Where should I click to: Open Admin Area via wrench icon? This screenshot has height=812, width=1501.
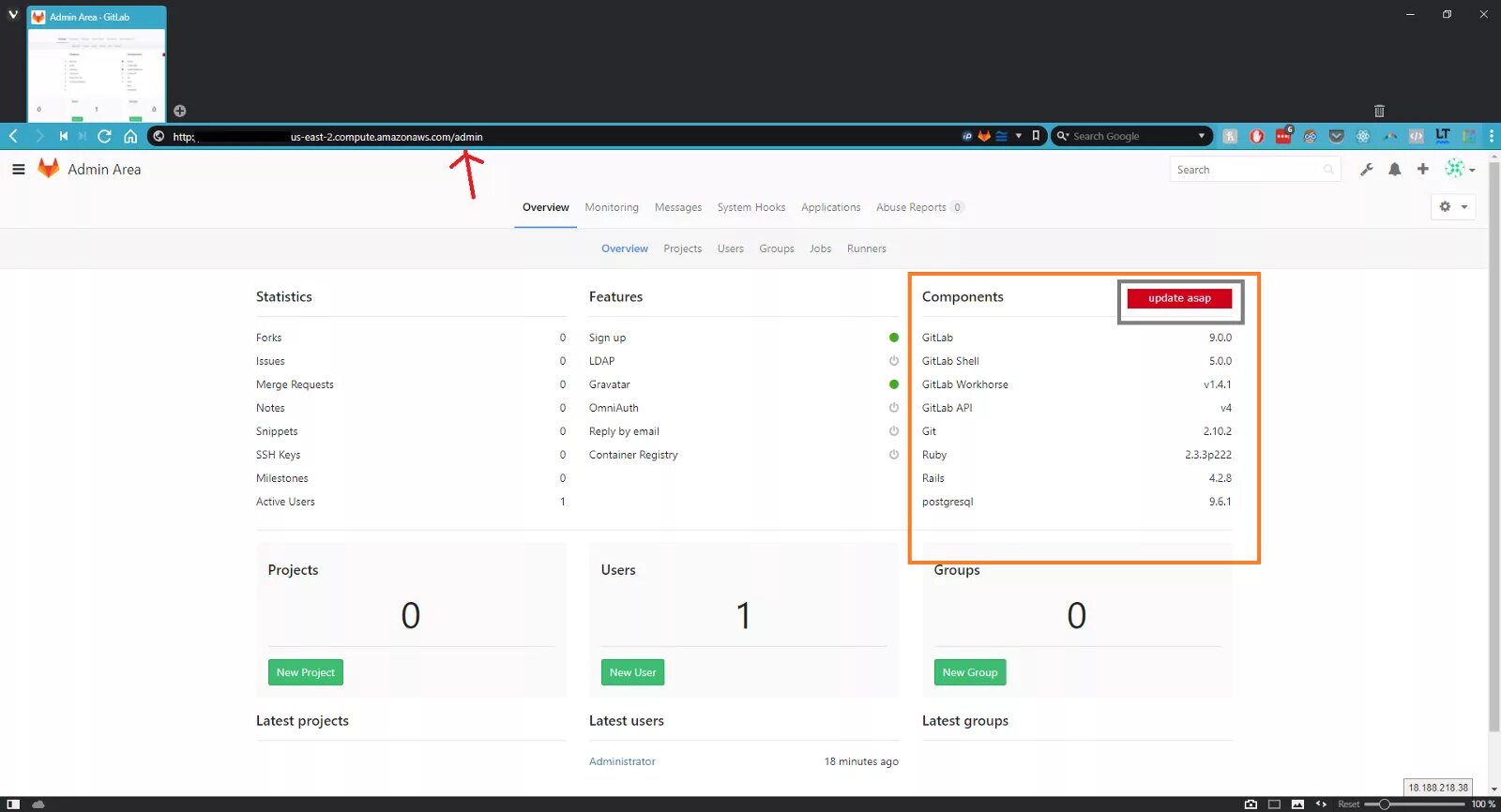point(1367,170)
